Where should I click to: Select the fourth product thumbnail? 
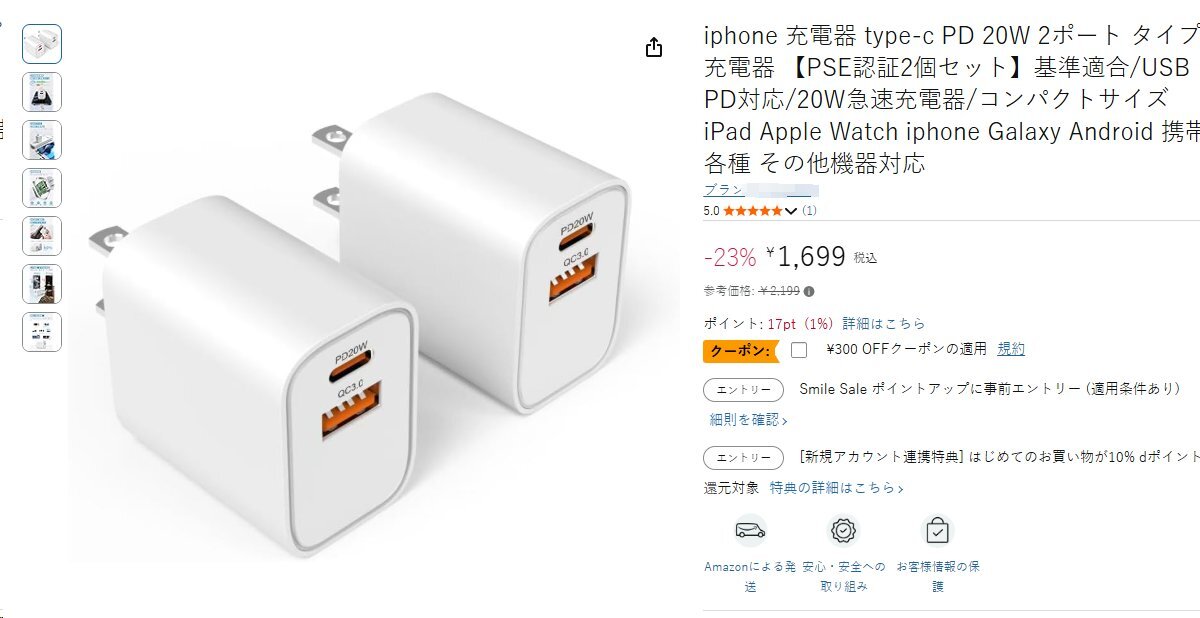click(x=42, y=188)
